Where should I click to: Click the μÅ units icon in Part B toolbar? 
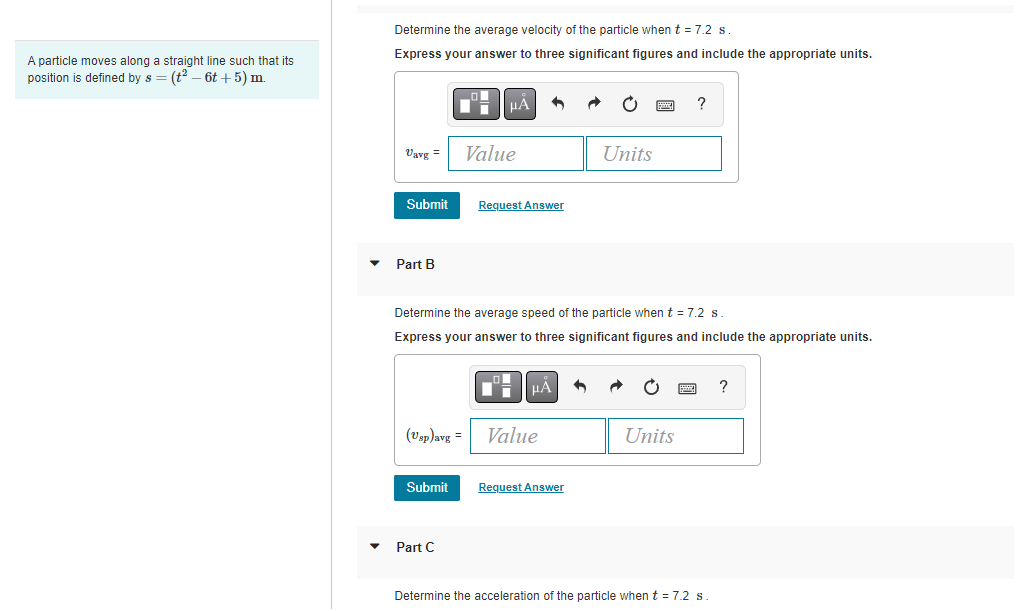coord(541,387)
